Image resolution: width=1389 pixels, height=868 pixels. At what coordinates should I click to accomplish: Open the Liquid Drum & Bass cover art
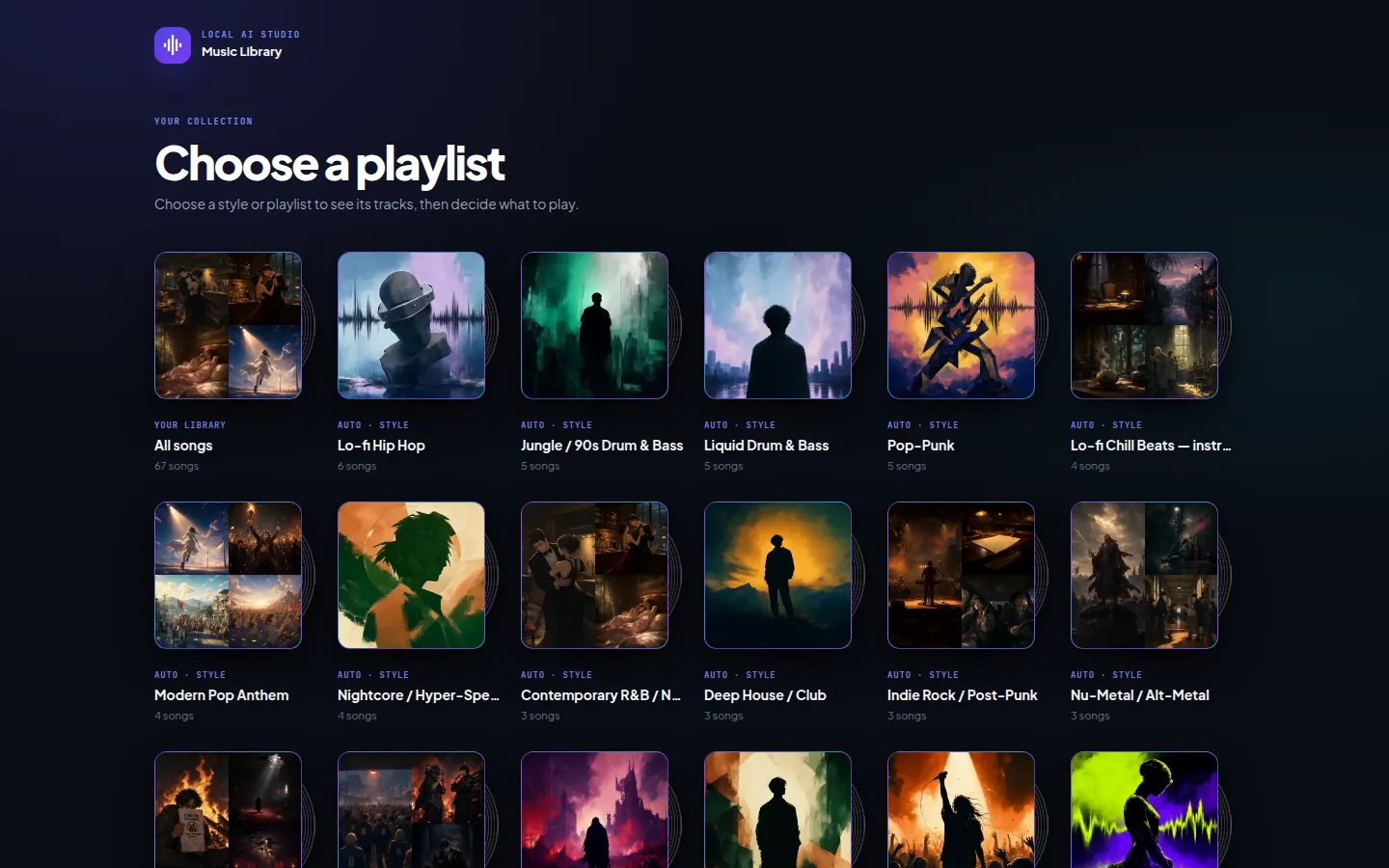pyautogui.click(x=777, y=325)
